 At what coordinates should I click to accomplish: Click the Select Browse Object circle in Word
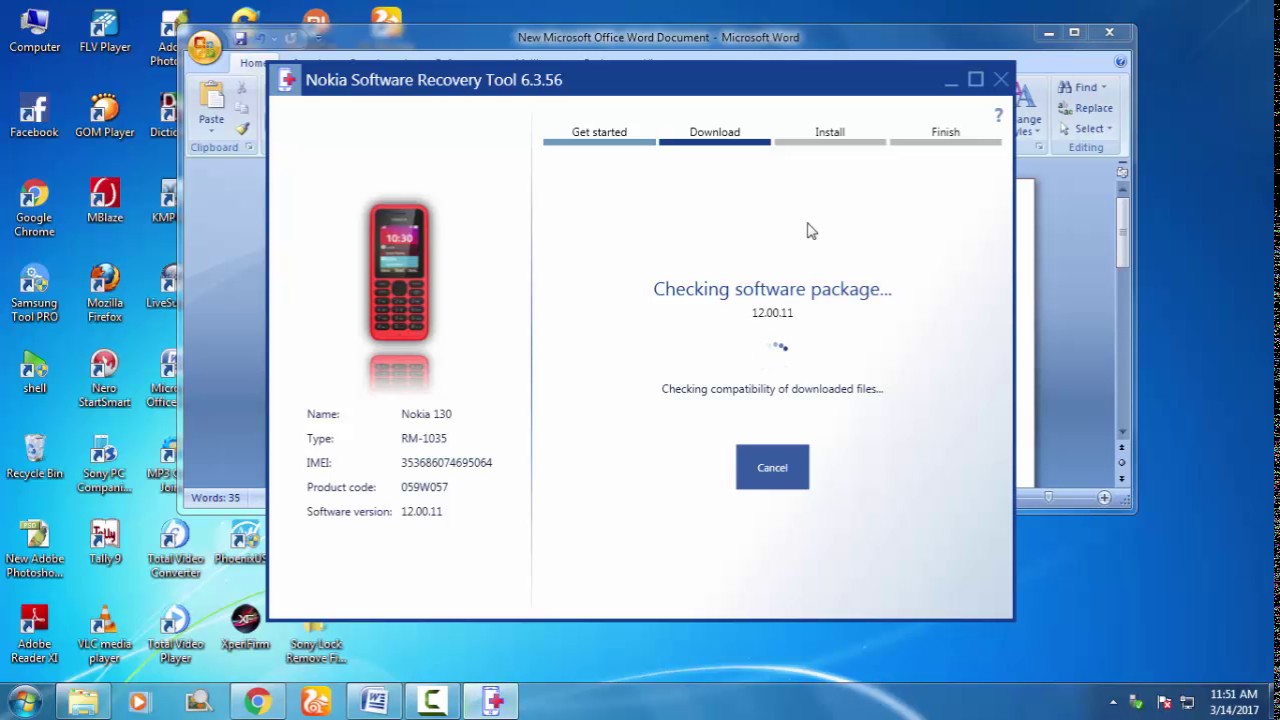(x=1122, y=462)
